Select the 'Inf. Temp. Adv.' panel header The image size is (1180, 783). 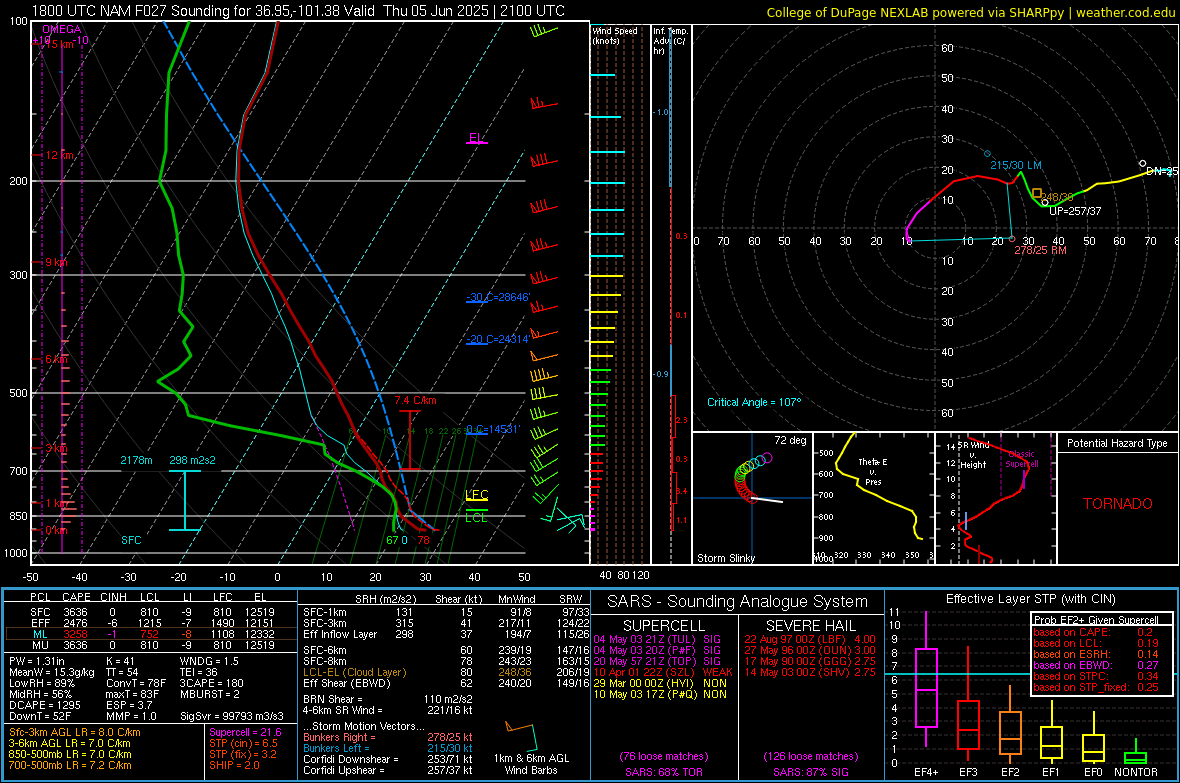click(670, 41)
